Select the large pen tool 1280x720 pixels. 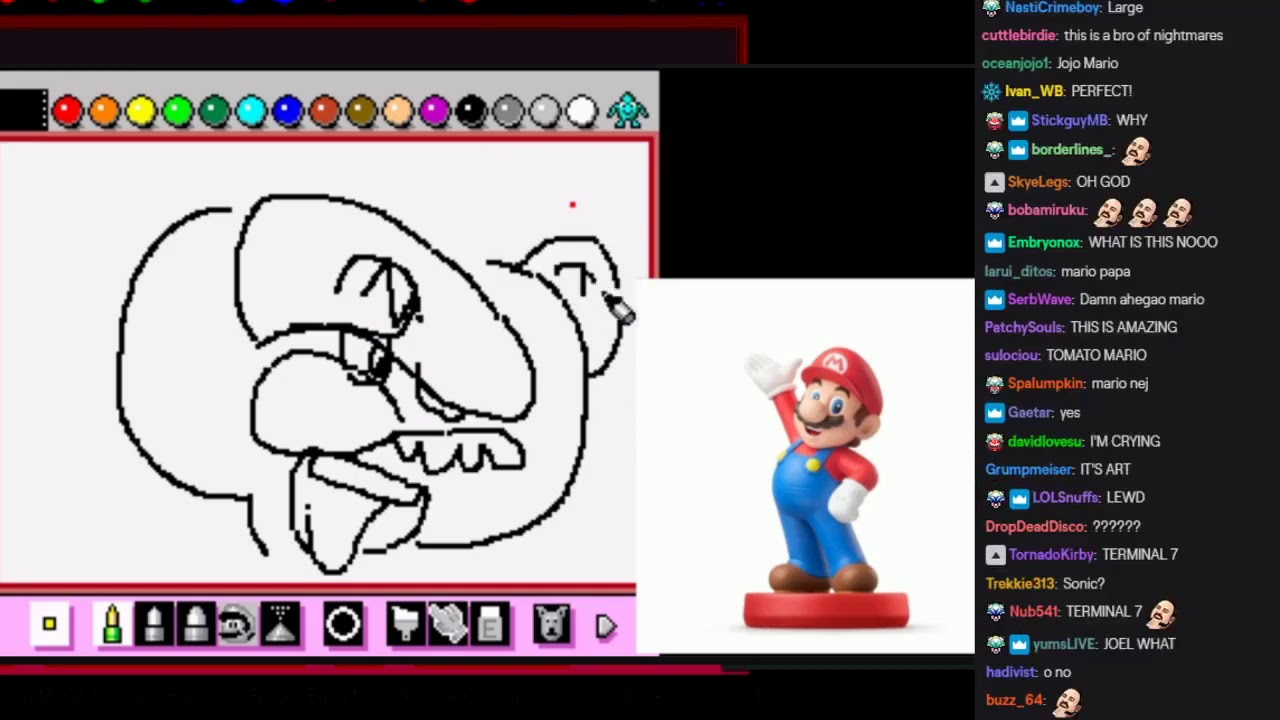coord(196,626)
